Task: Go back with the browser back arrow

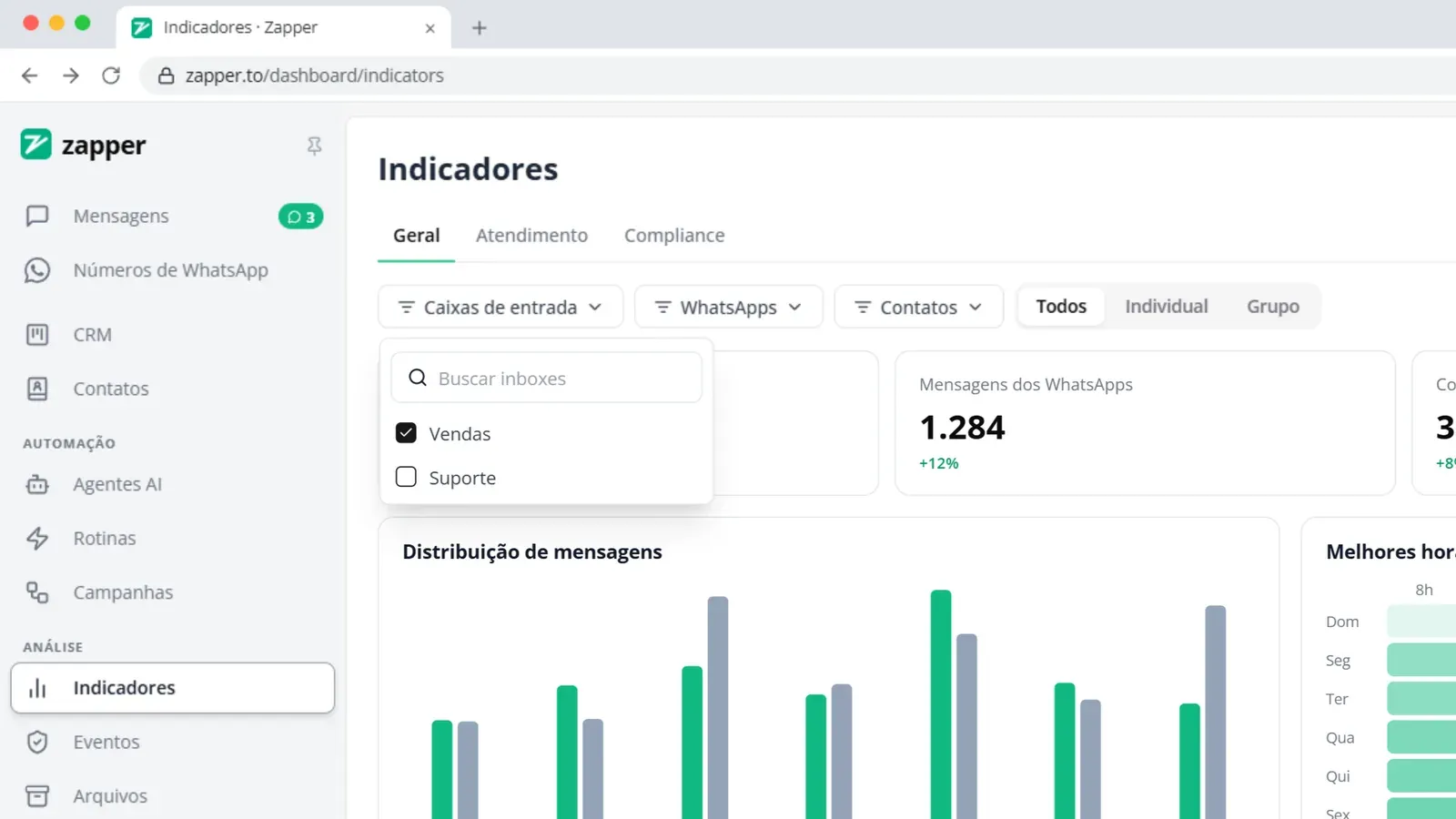Action: pos(30,76)
